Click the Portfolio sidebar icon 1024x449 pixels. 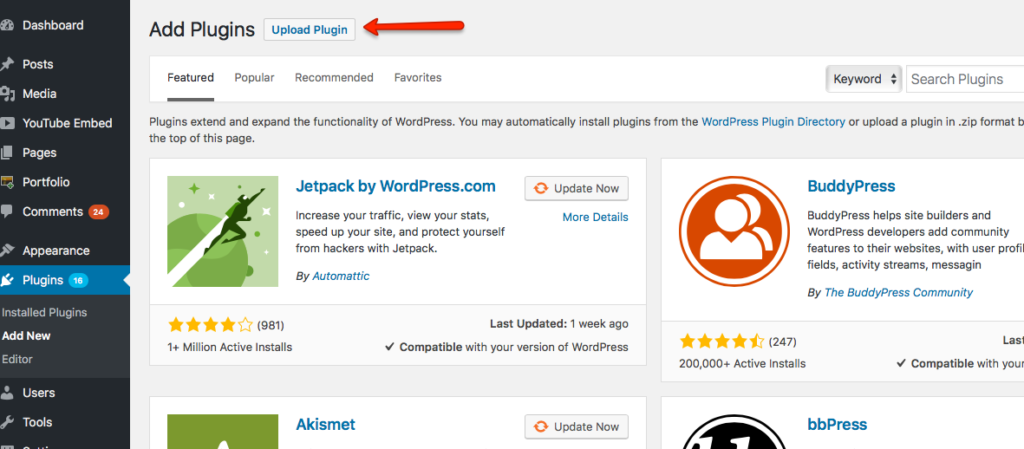pos(7,182)
